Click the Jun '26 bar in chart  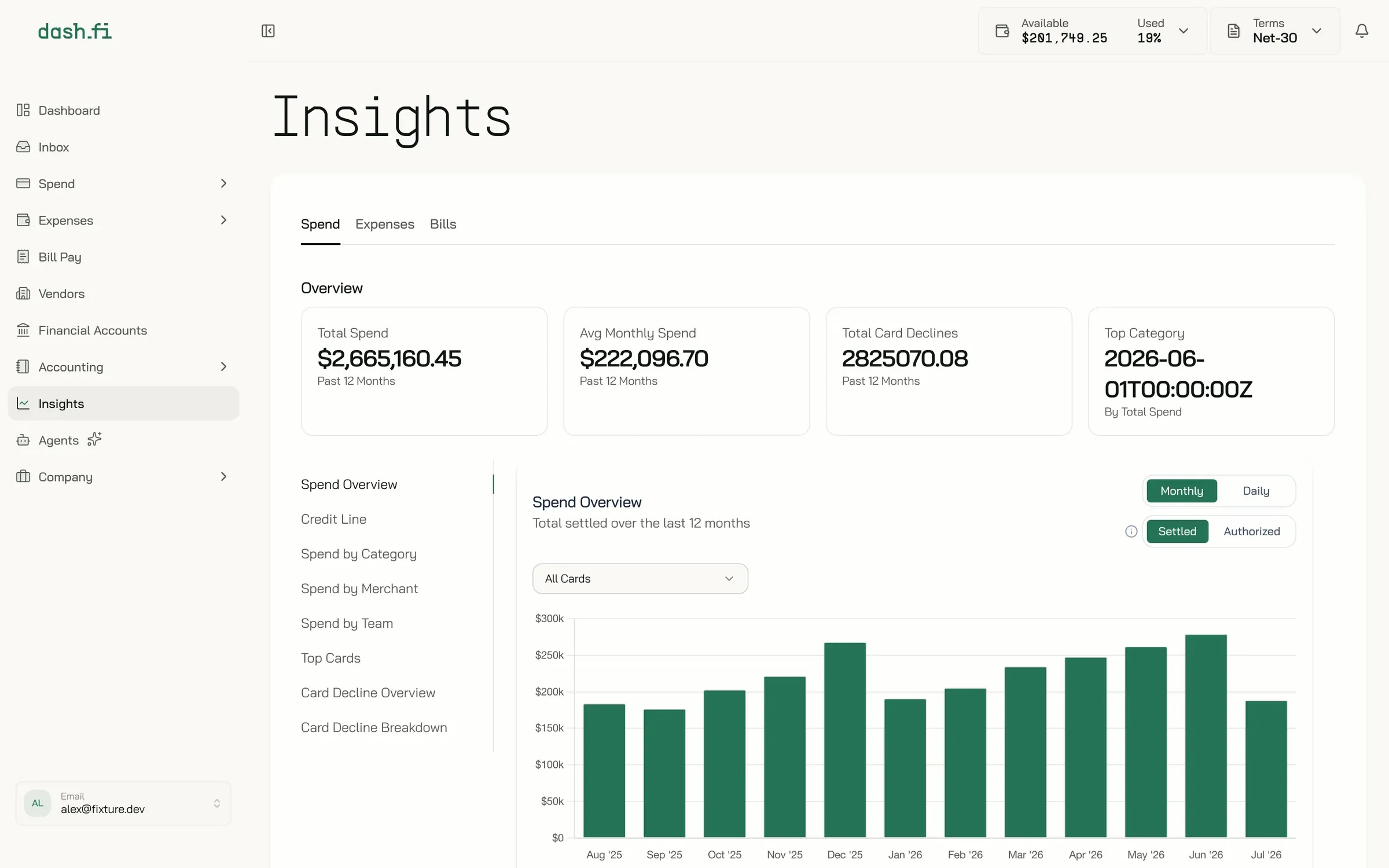pyautogui.click(x=1206, y=736)
